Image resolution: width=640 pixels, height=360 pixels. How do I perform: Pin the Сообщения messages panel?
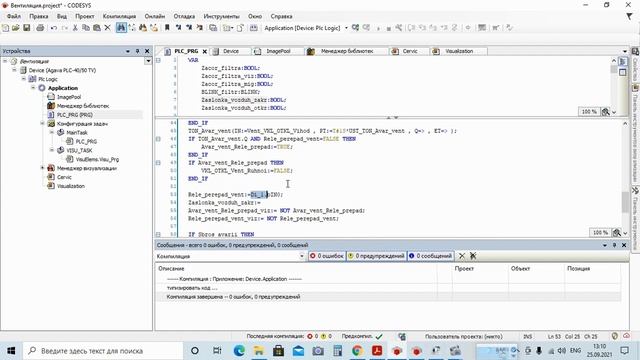point(614,245)
